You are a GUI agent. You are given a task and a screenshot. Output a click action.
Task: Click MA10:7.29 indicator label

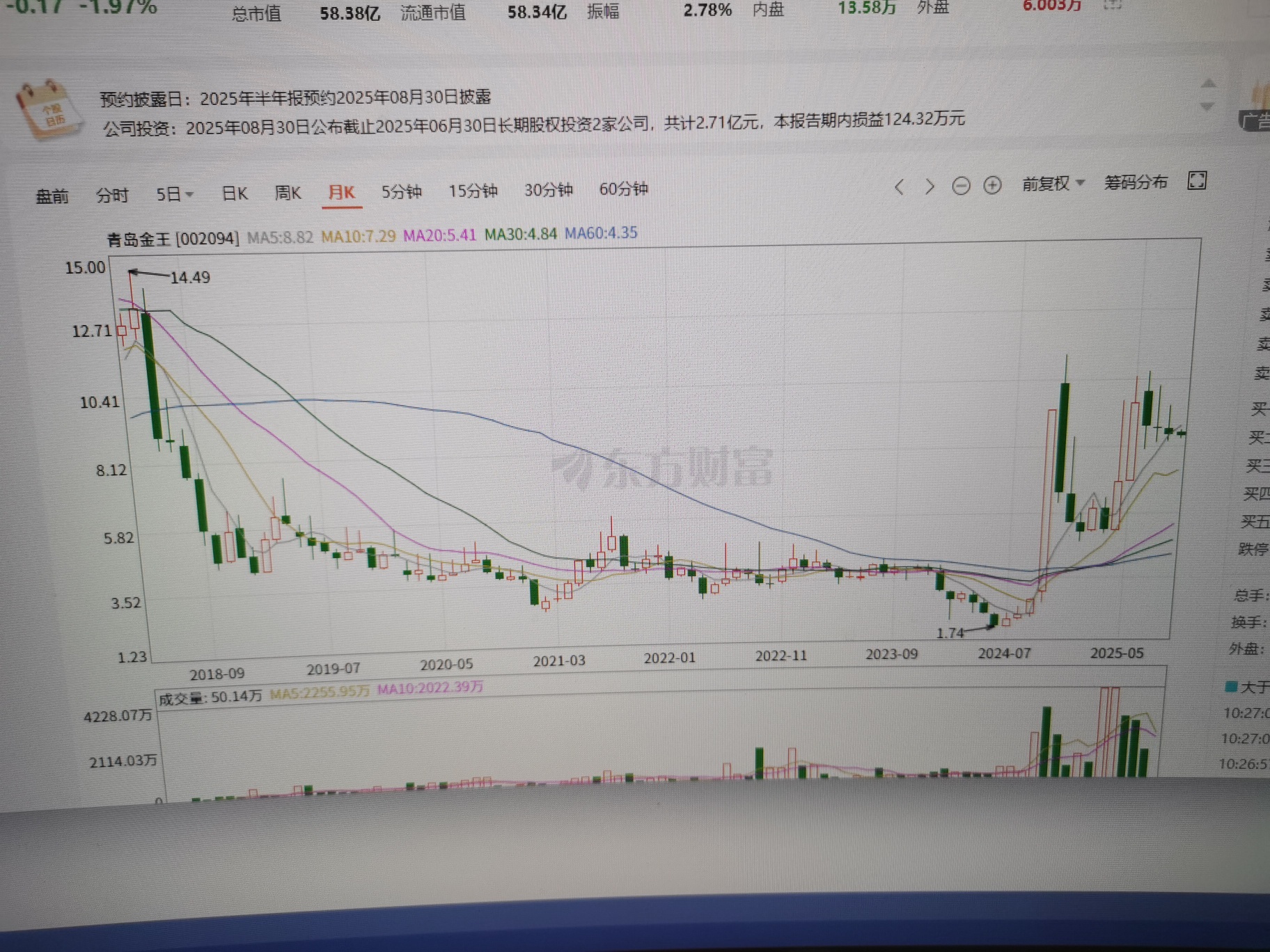(358, 236)
